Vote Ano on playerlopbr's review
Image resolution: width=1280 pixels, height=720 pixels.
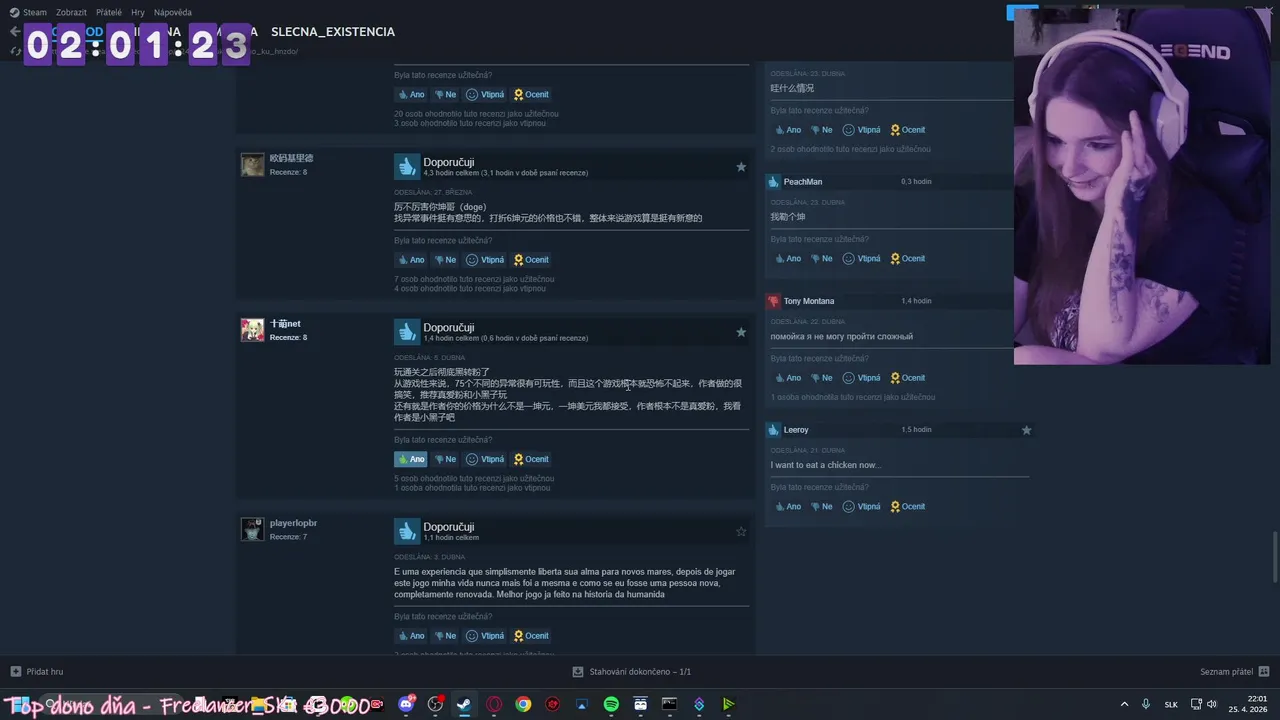[411, 636]
